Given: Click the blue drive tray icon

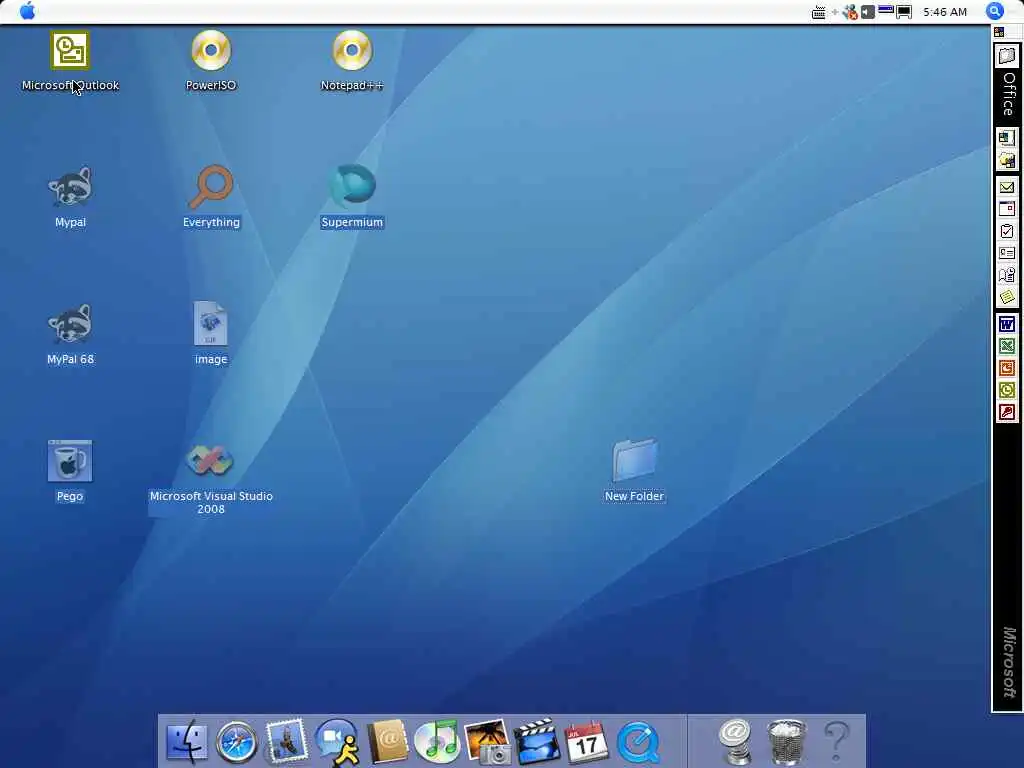Looking at the screenshot, I should tap(886, 10).
